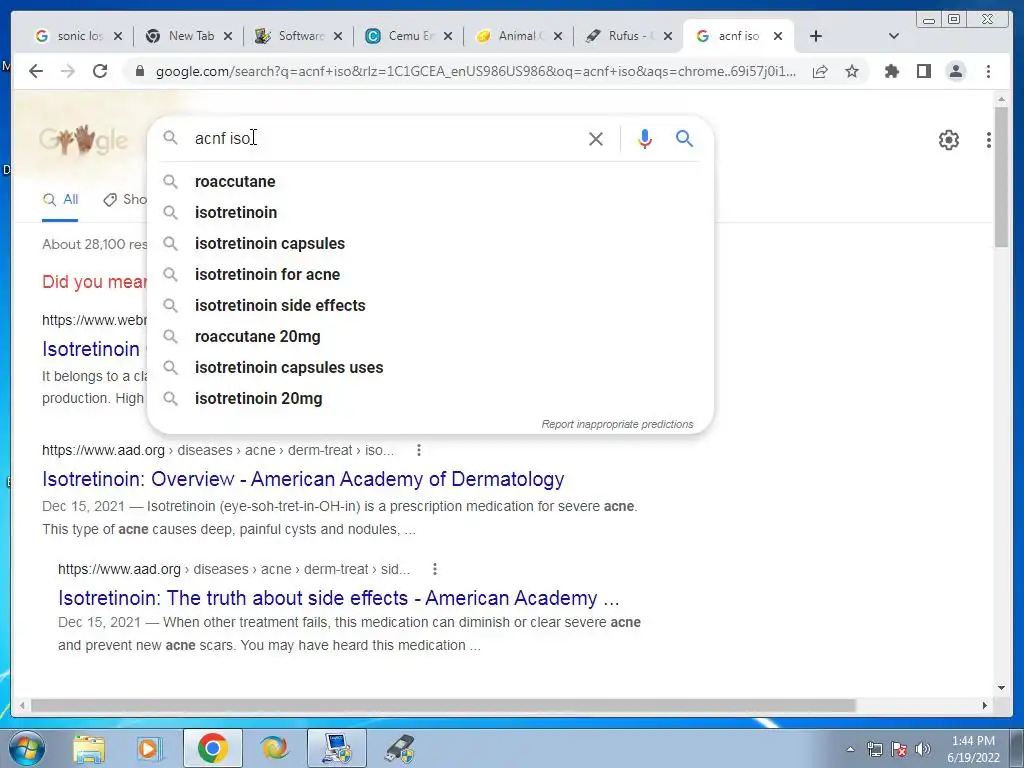Launch Windows Media Player from the taskbar
This screenshot has width=1024, height=768.
(150, 749)
